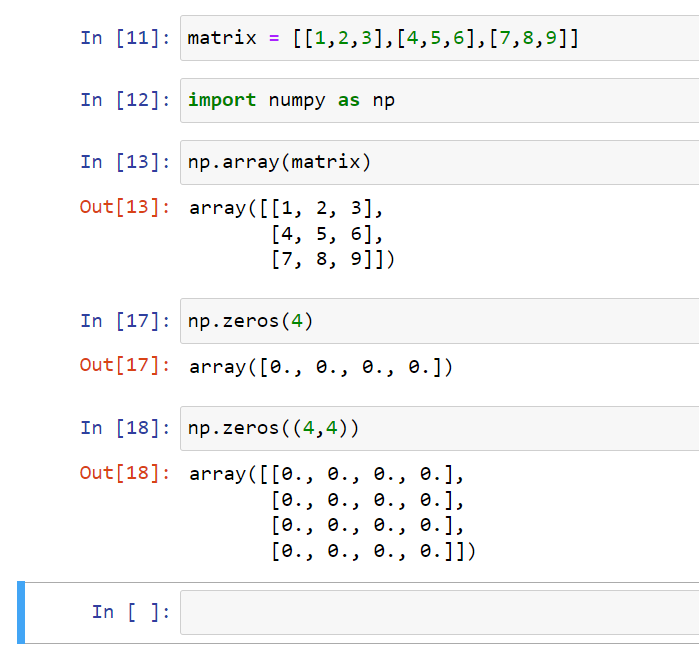Click the 'import numpy as np' code cell
Screen dimensions: 699x665
tap(440, 100)
